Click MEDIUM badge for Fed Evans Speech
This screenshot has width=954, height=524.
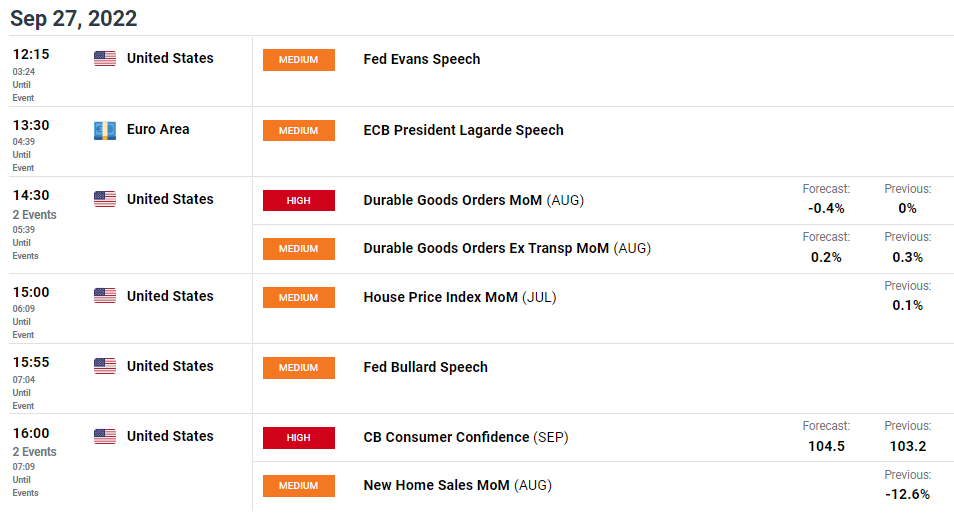[x=299, y=60]
